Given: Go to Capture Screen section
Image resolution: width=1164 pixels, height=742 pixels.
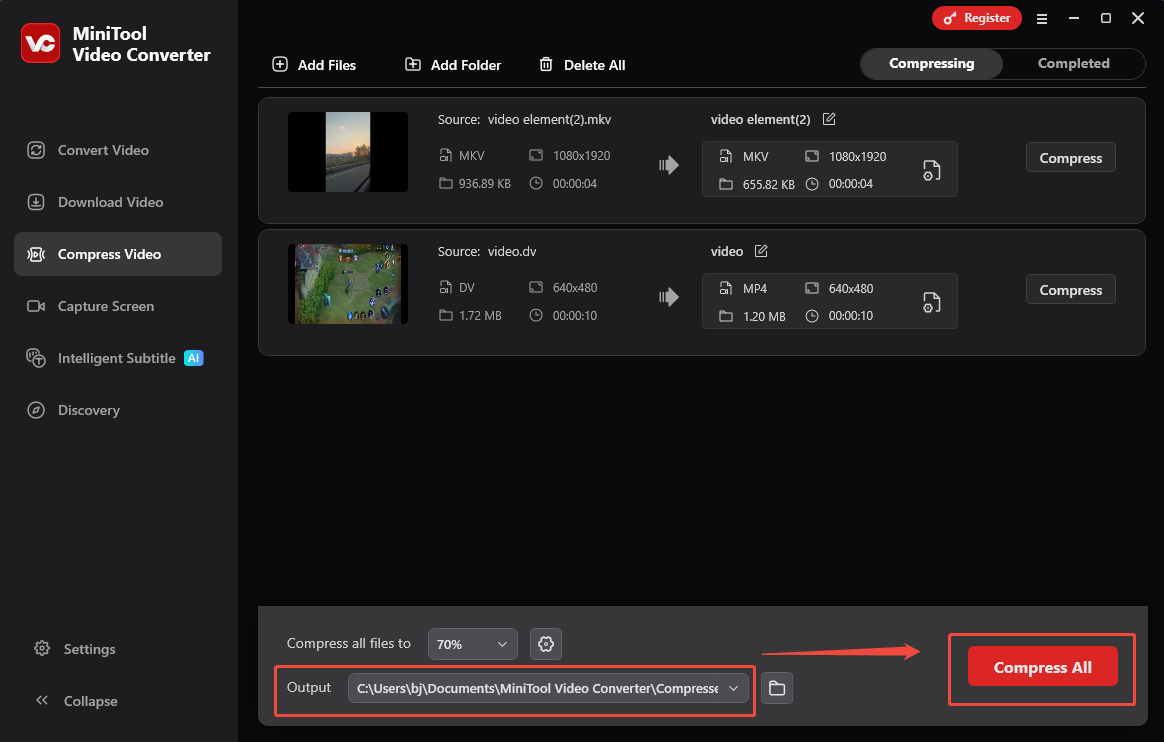Looking at the screenshot, I should pyautogui.click(x=106, y=306).
